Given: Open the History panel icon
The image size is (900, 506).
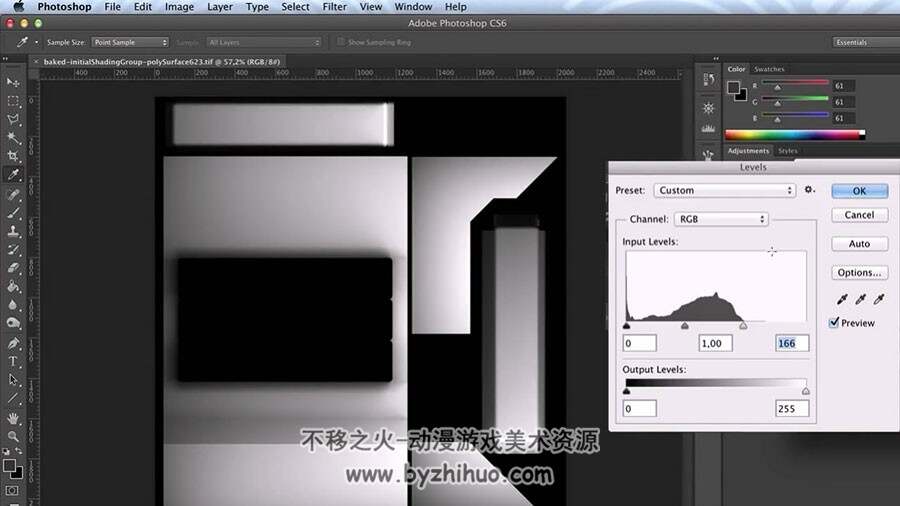Looking at the screenshot, I should (x=709, y=80).
